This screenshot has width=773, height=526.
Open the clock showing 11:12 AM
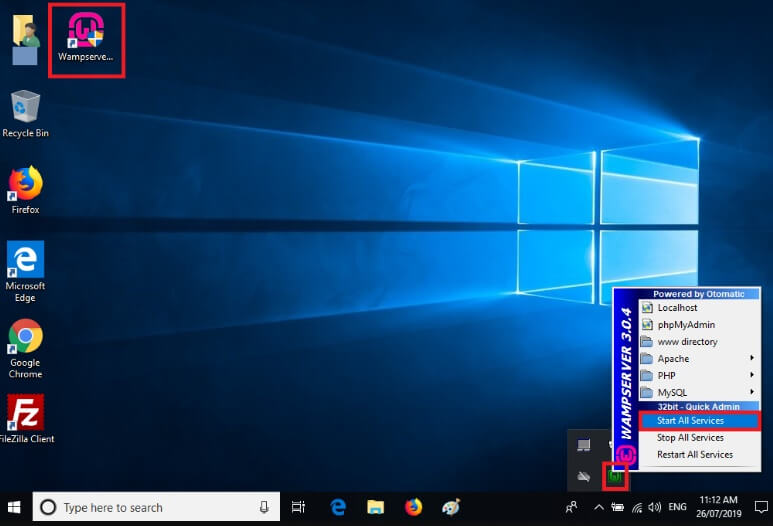(718, 507)
